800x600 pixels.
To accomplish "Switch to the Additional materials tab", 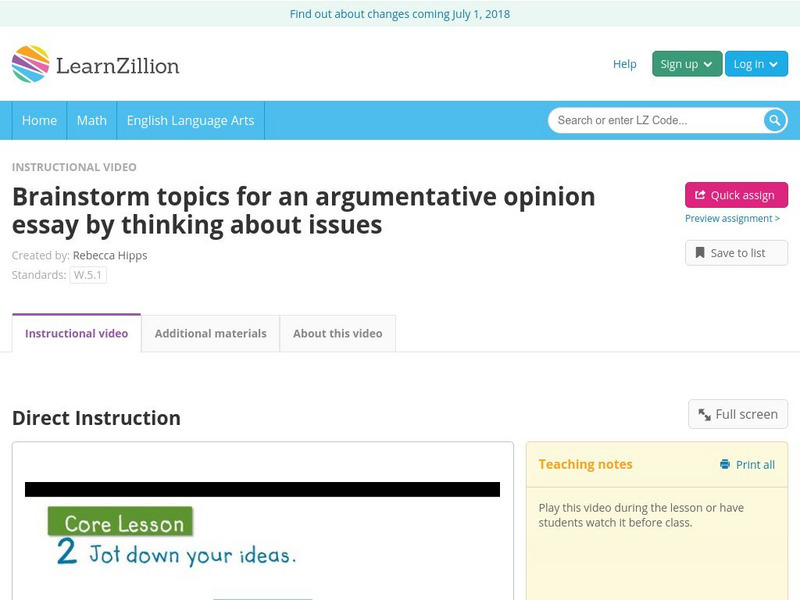I will (x=212, y=333).
